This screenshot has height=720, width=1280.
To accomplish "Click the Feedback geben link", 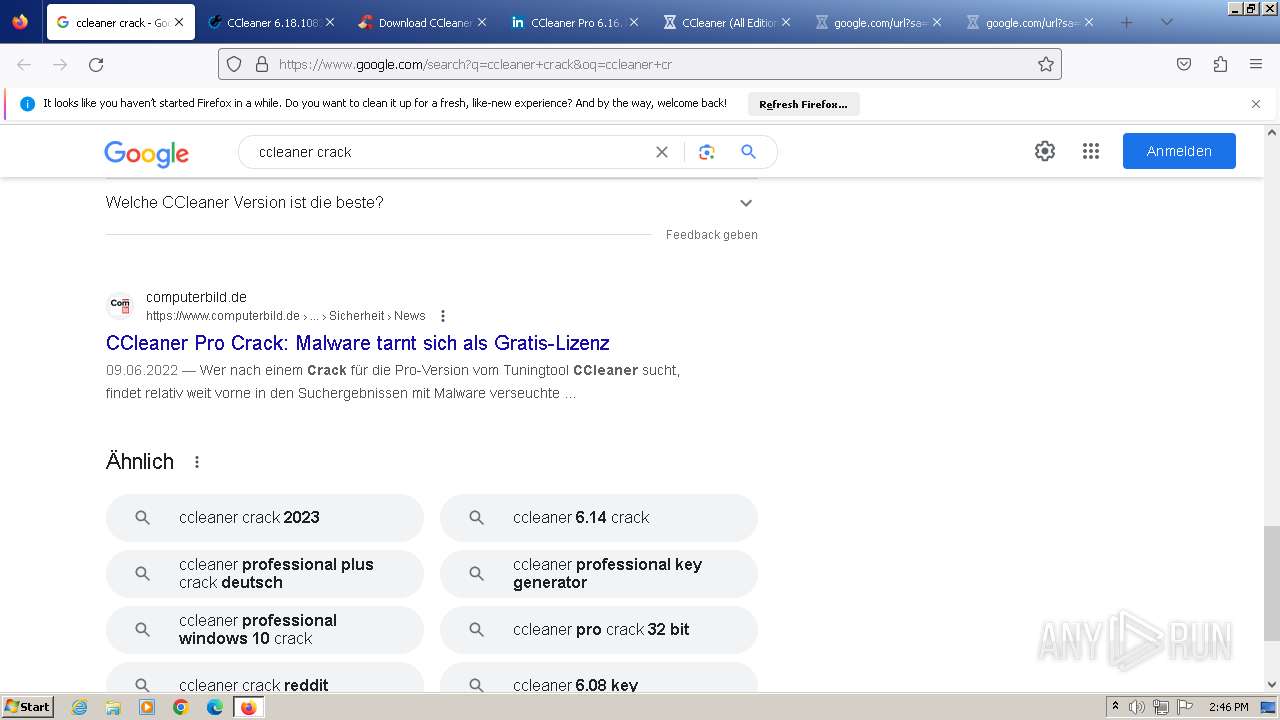I will coord(712,235).
